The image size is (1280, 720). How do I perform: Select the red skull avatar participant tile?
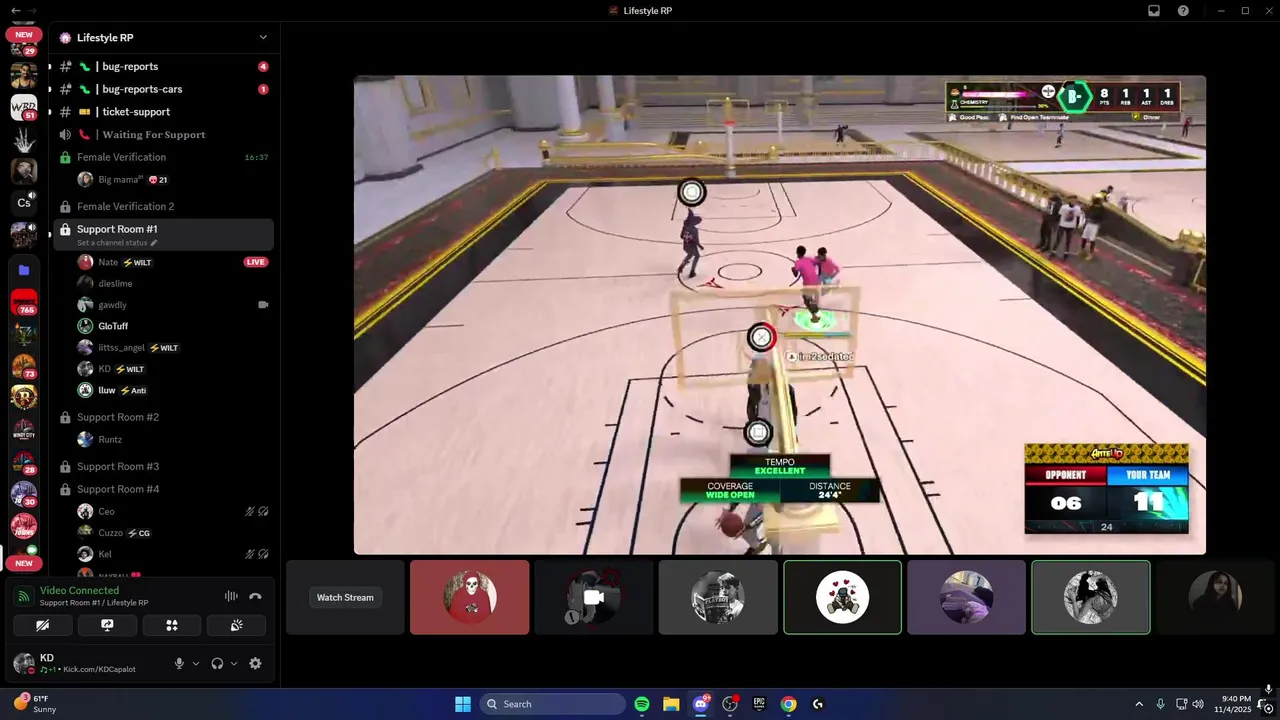[469, 597]
